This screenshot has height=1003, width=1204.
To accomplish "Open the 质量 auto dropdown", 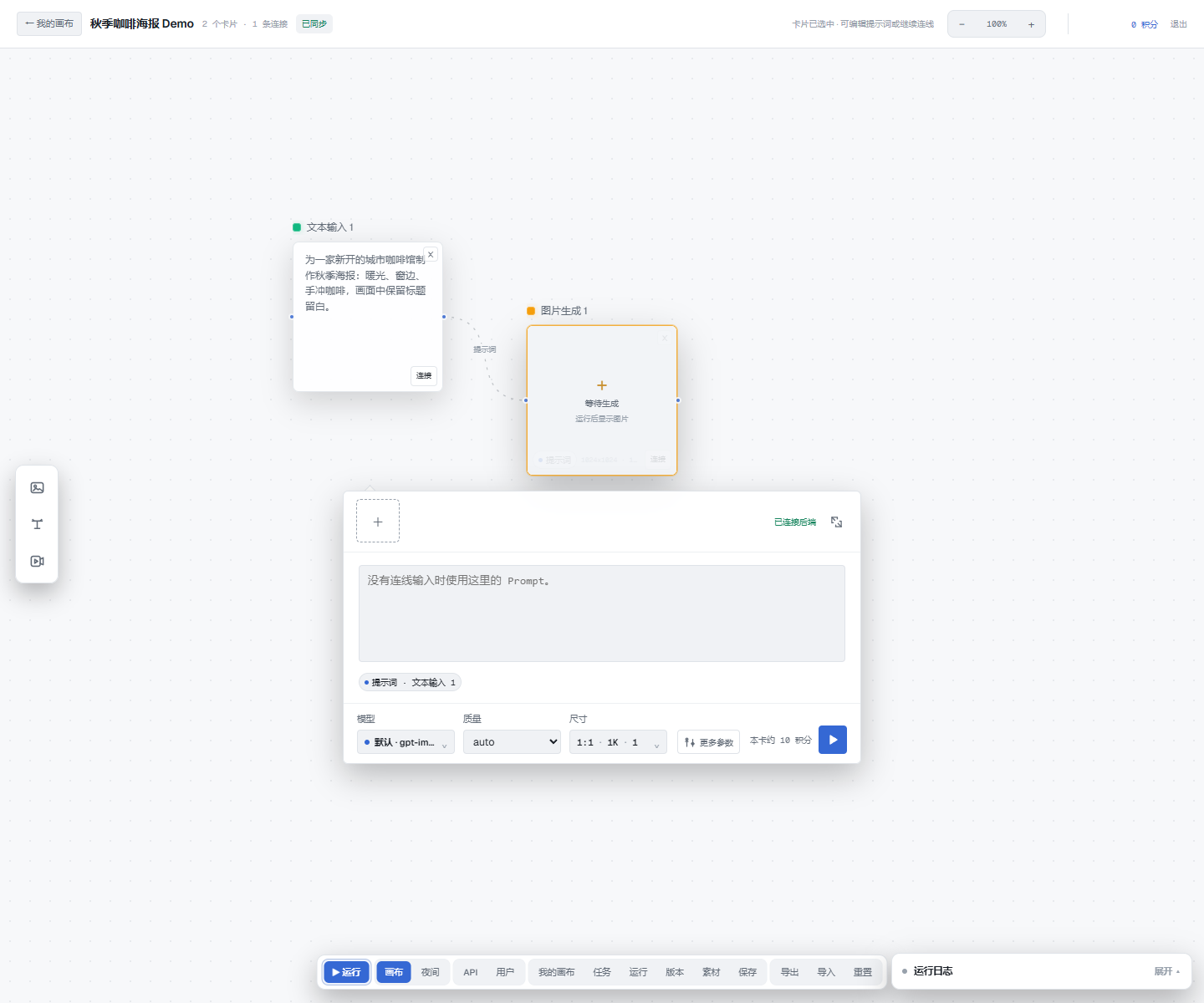I will coord(512,742).
